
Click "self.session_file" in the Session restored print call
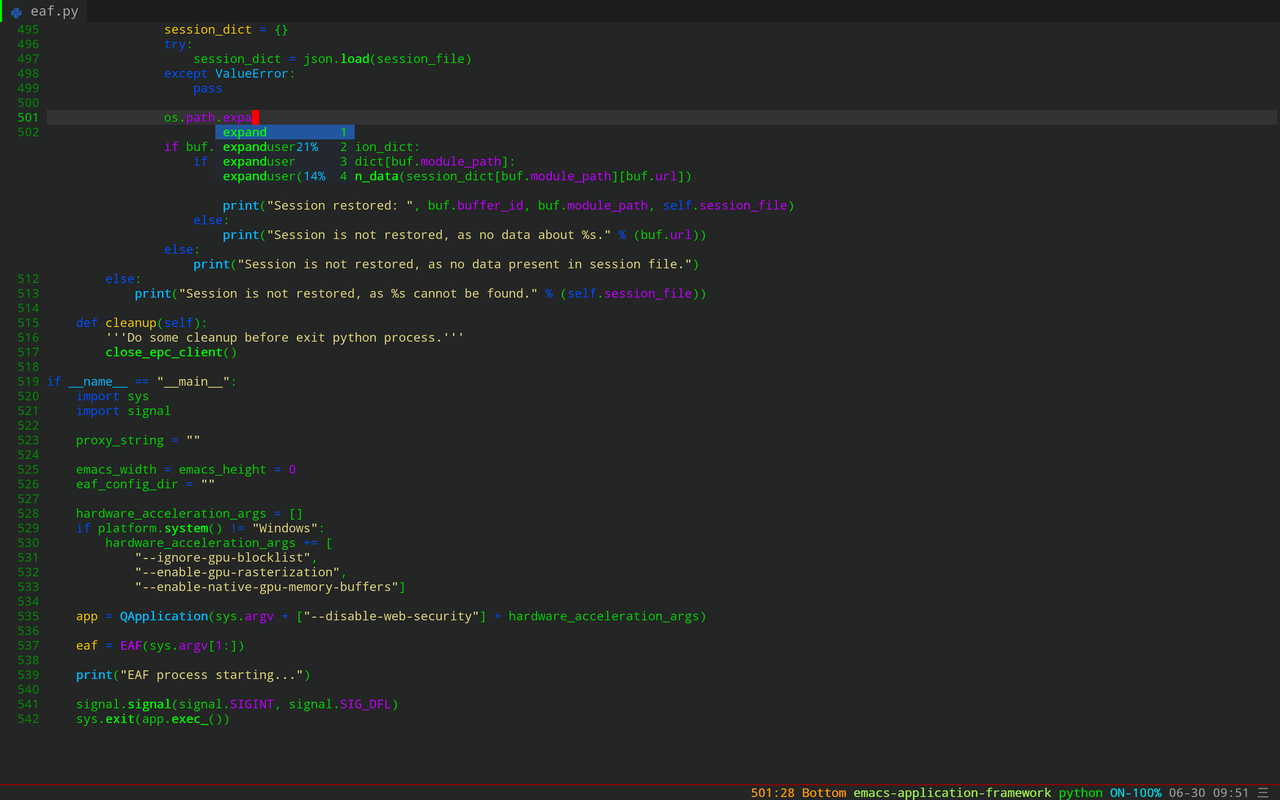point(725,206)
